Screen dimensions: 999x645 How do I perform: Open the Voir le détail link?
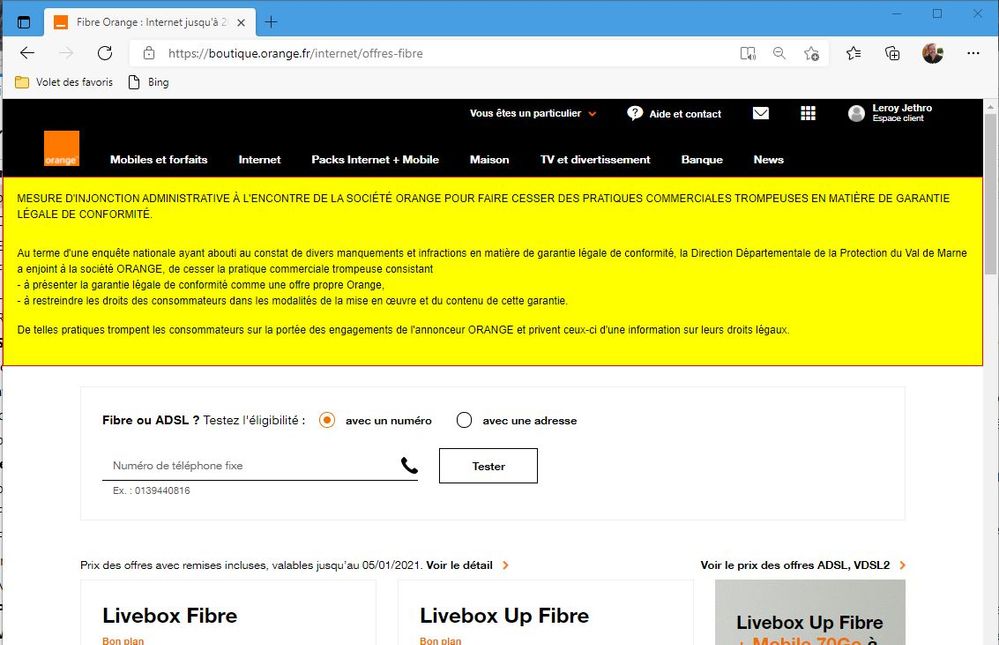pos(467,565)
